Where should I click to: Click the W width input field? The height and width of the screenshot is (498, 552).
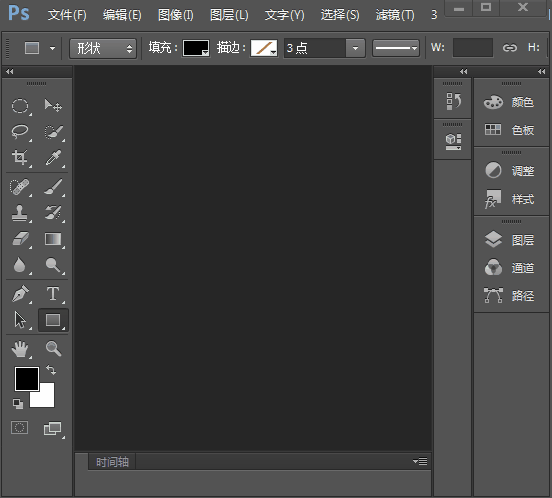[472, 48]
